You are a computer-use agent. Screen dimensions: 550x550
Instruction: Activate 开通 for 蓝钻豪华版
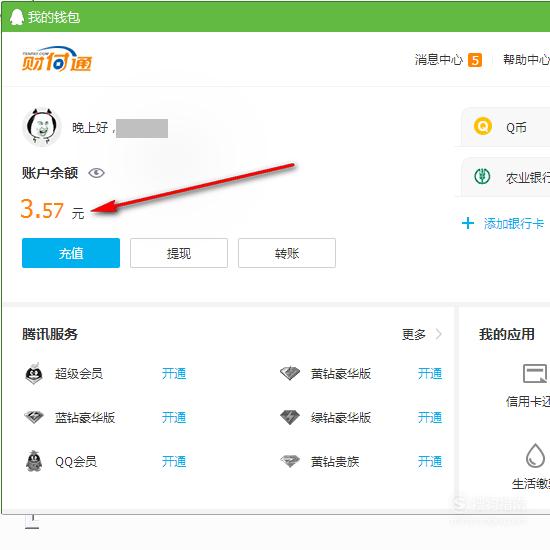click(174, 417)
